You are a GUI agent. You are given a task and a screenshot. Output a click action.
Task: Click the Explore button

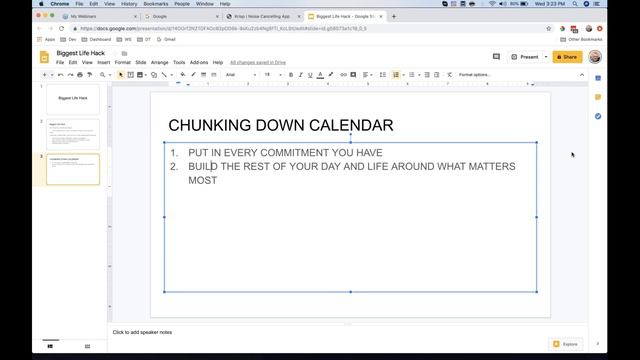click(566, 344)
